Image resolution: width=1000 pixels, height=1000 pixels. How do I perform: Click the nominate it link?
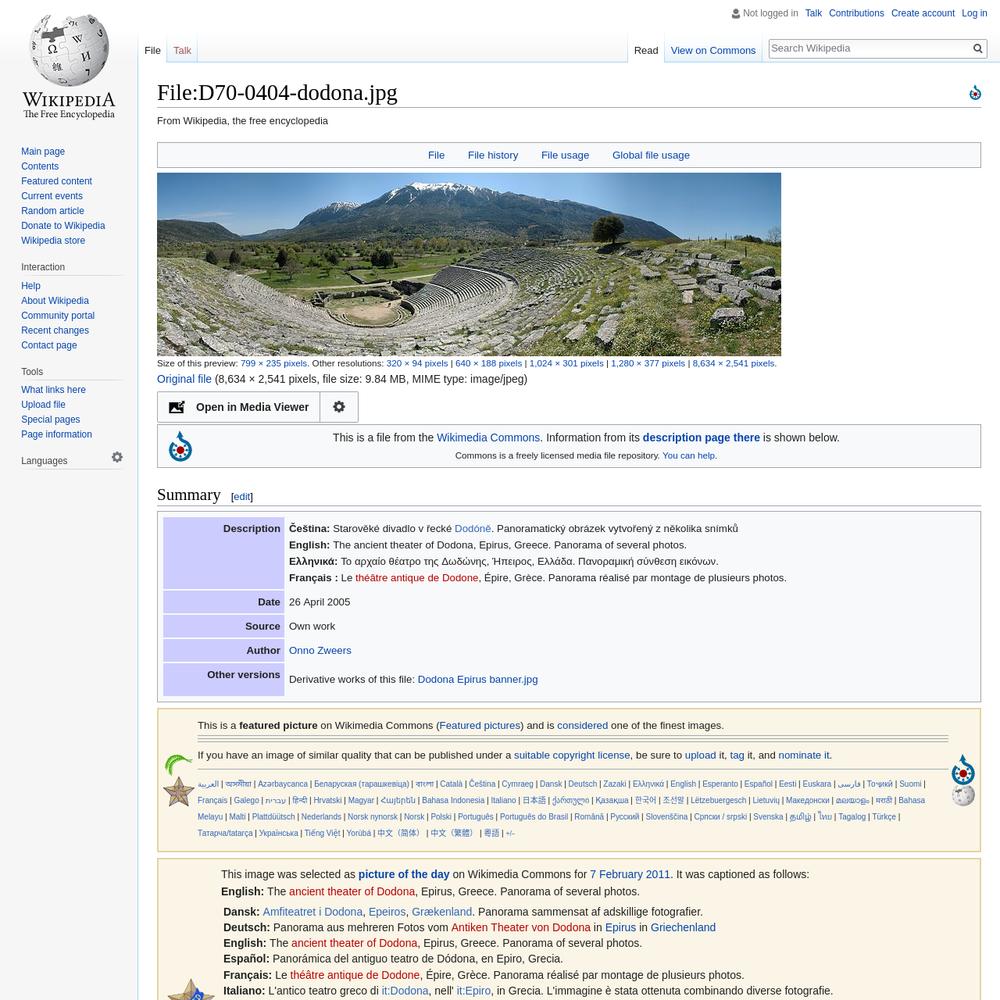point(804,755)
